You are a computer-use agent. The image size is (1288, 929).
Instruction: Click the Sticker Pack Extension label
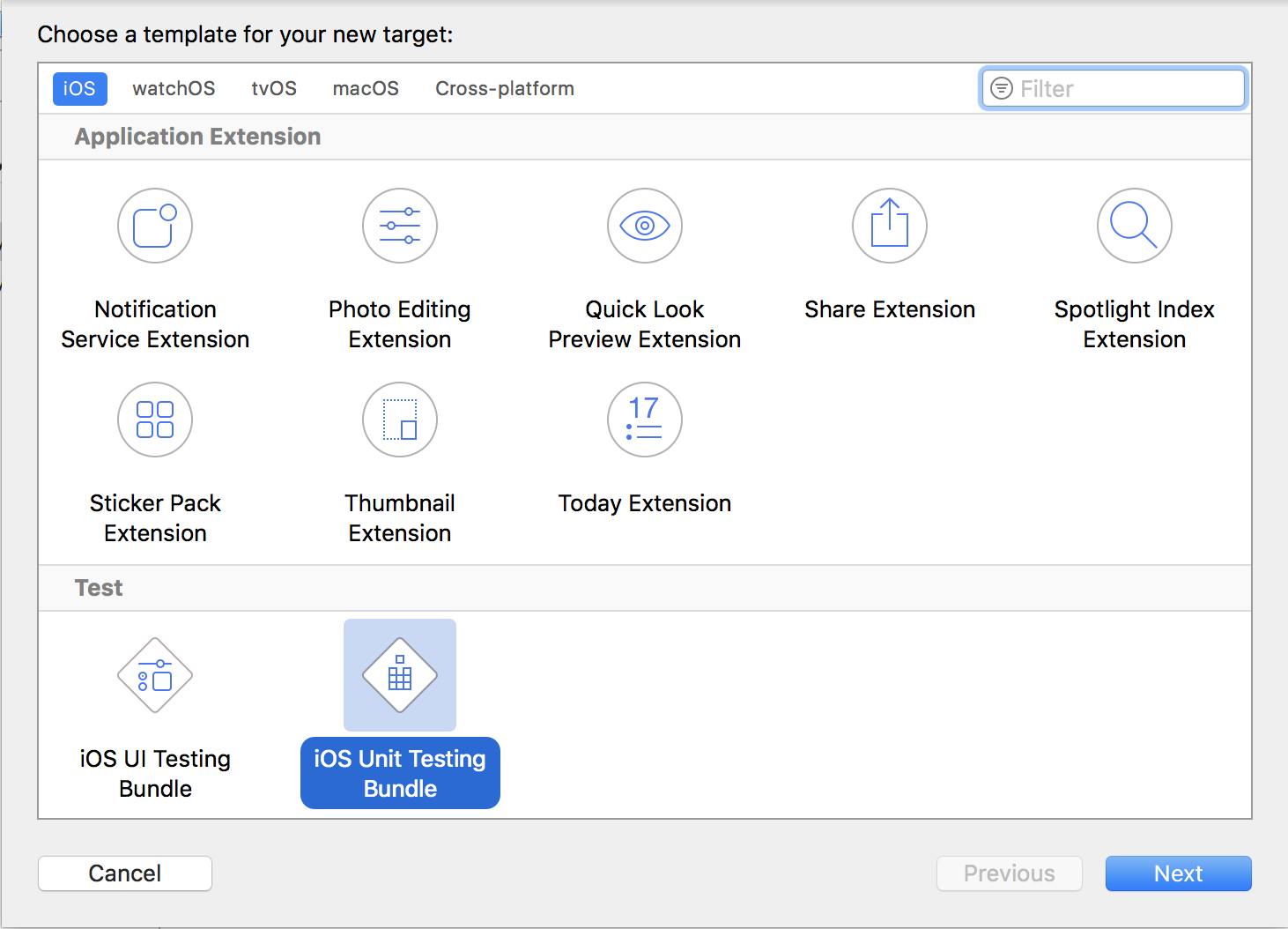[x=155, y=518]
